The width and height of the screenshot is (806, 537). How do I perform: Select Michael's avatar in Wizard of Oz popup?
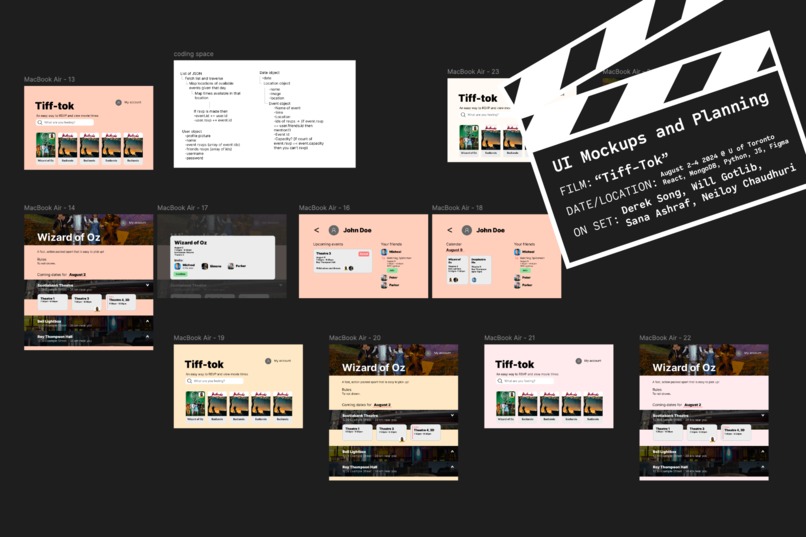(x=178, y=266)
